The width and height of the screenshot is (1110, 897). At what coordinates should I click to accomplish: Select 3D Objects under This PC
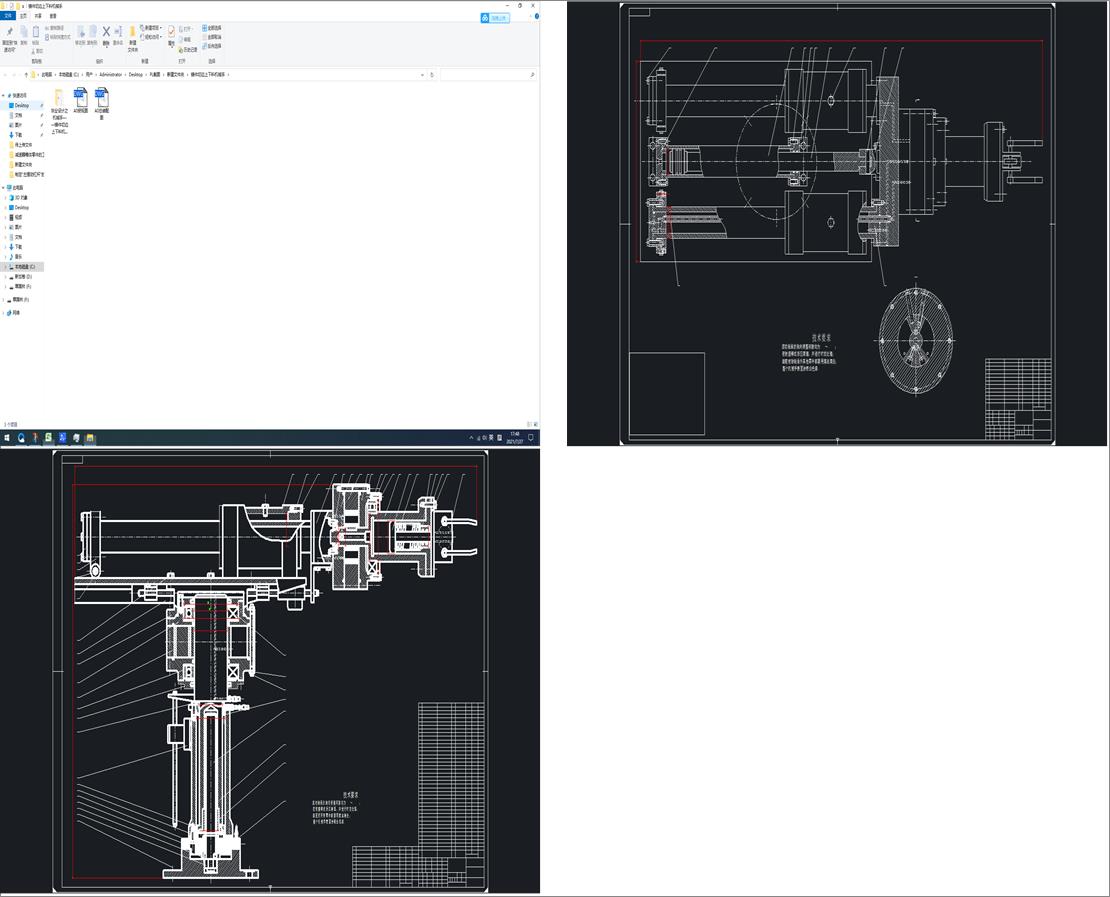click(18, 198)
